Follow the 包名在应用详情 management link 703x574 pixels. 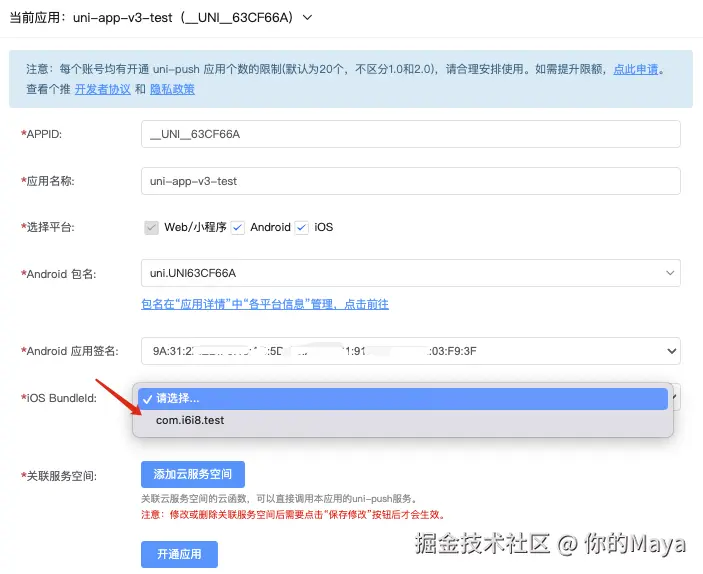click(x=265, y=304)
